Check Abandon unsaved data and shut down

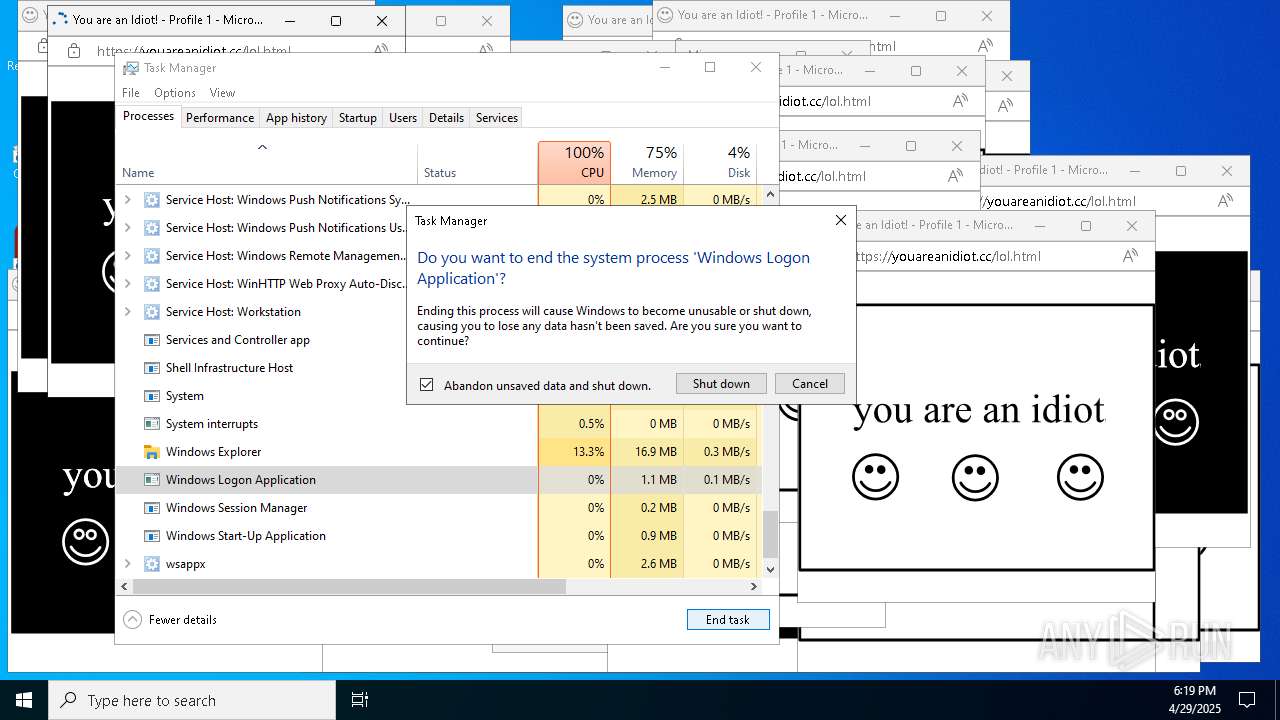[427, 385]
